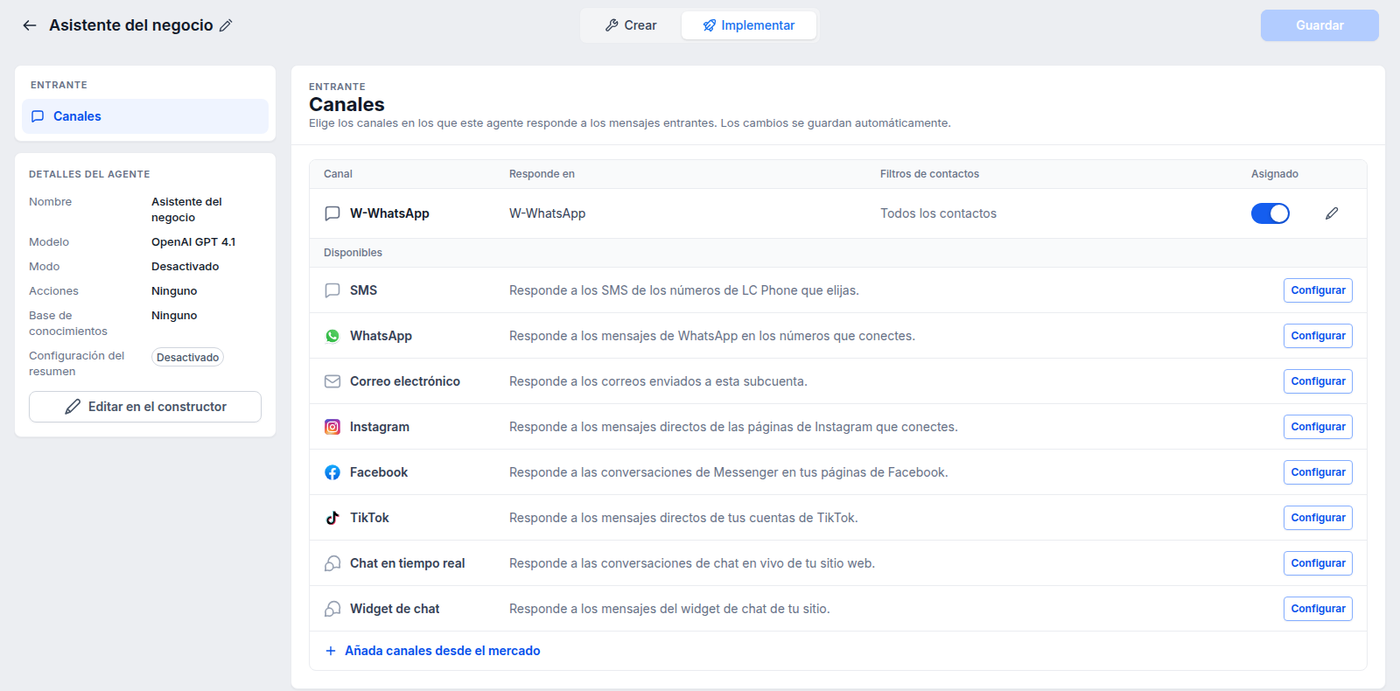1400x691 pixels.
Task: Click the Instagram logo icon
Action: [333, 427]
